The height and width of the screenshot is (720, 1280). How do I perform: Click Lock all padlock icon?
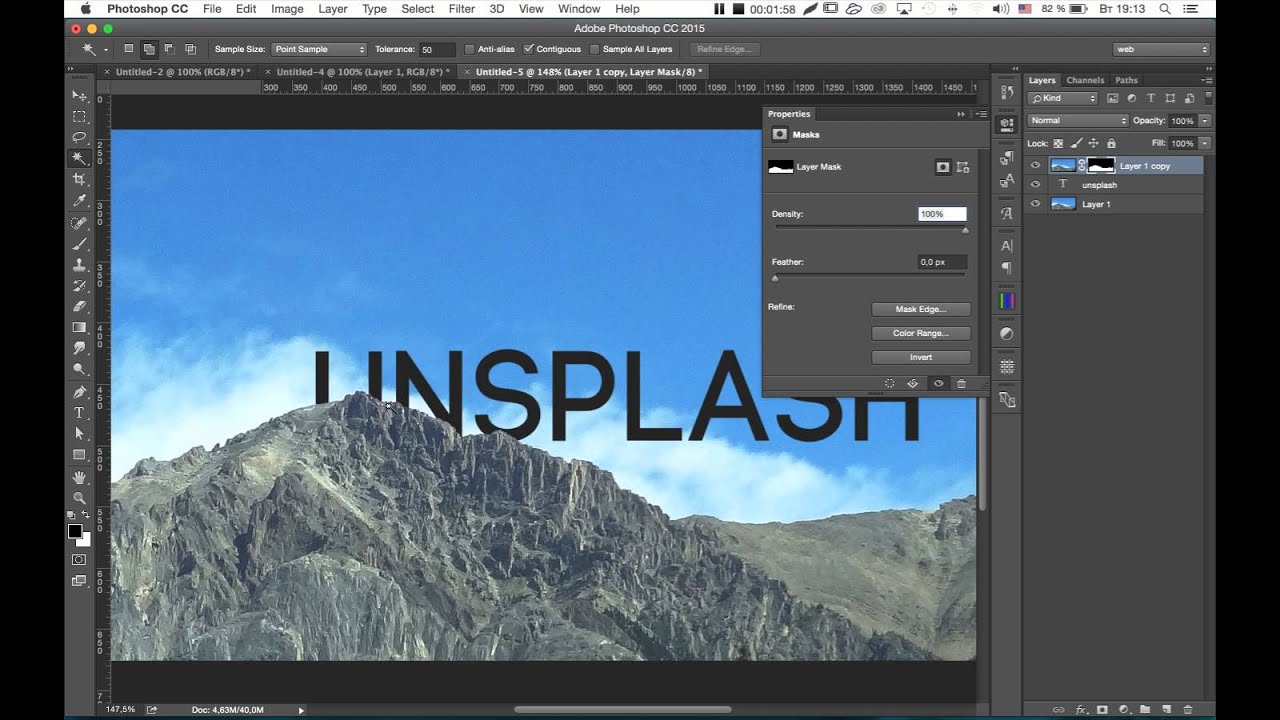pos(1111,143)
